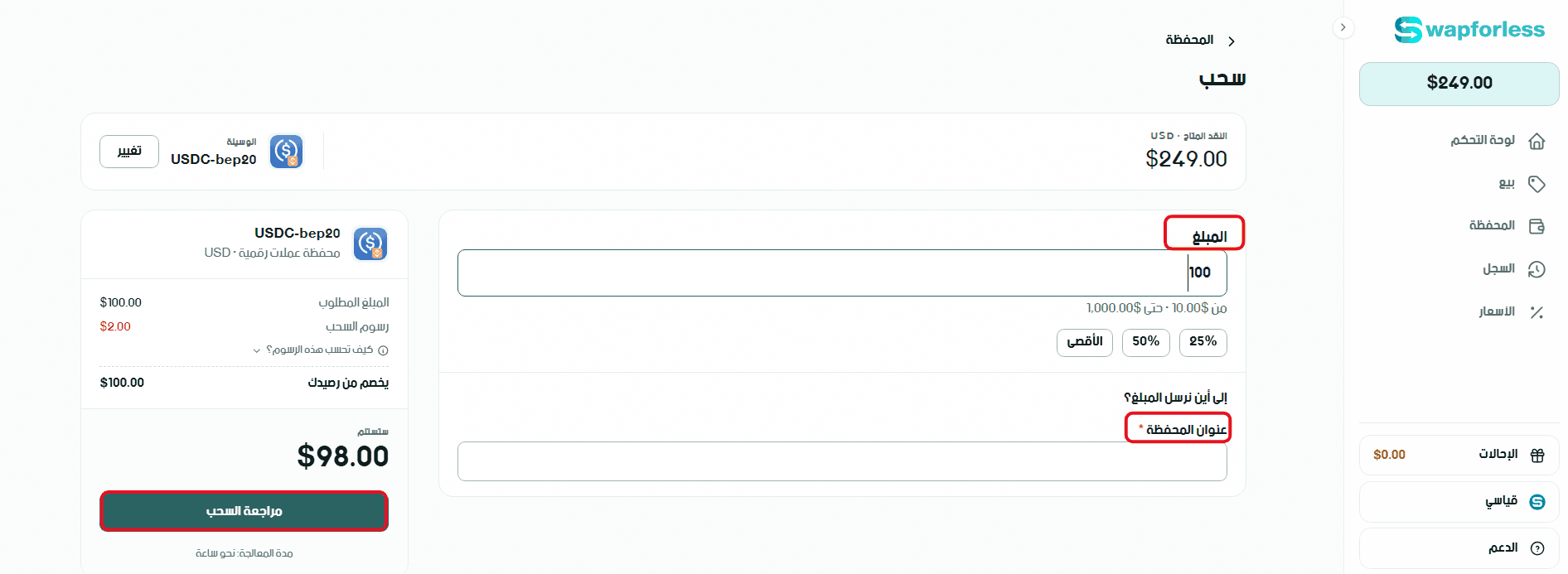
Task: Click the Swapforless logo
Action: click(x=1469, y=30)
